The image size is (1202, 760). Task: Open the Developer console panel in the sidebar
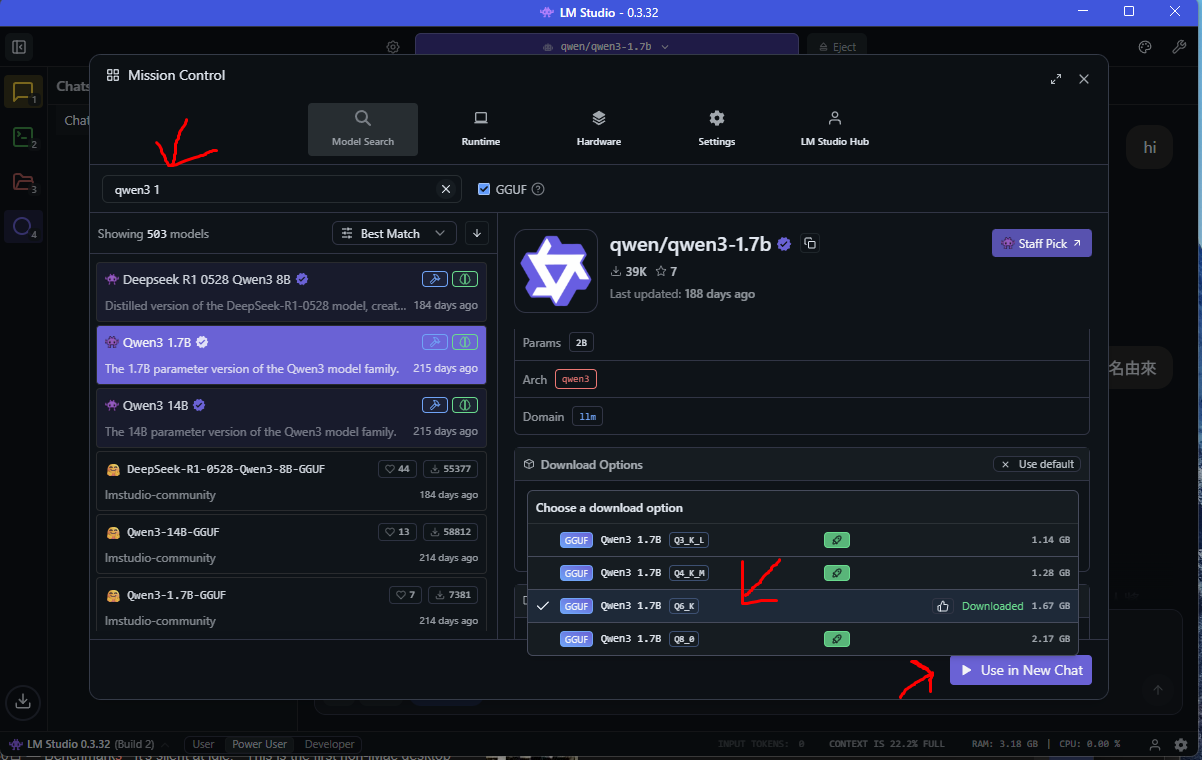pos(22,136)
